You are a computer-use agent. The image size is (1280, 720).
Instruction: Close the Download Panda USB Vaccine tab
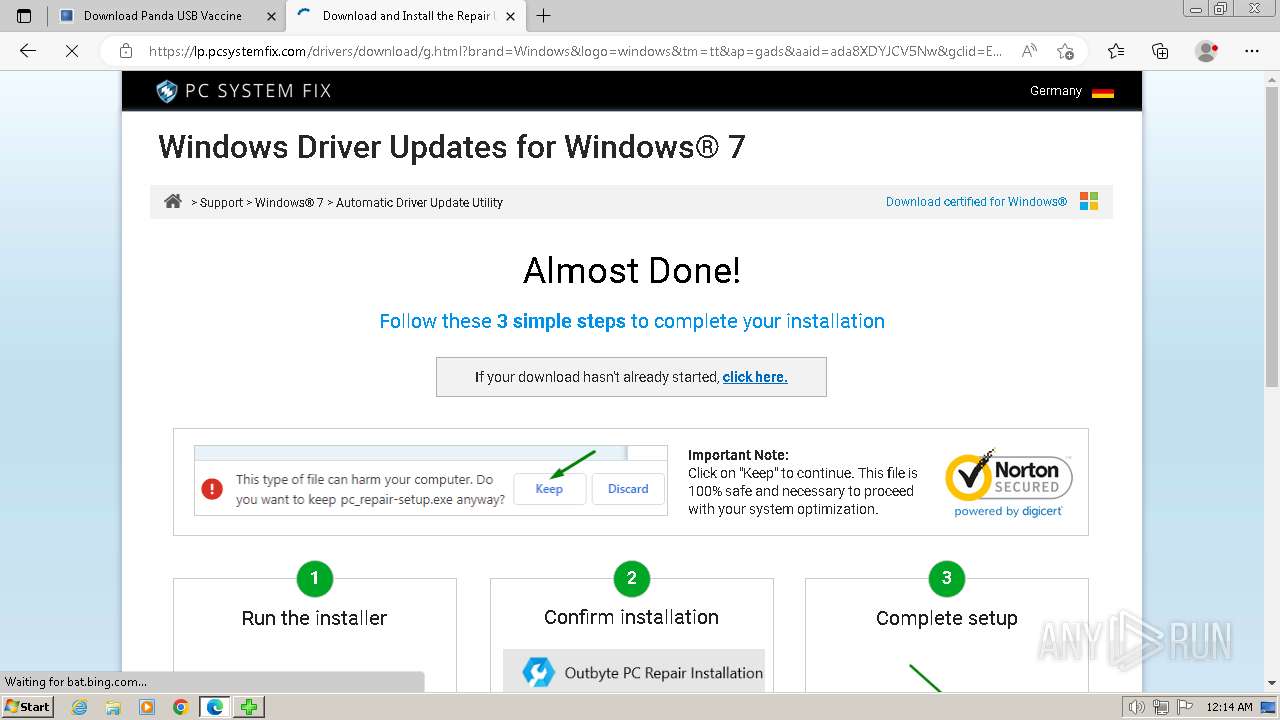click(271, 16)
